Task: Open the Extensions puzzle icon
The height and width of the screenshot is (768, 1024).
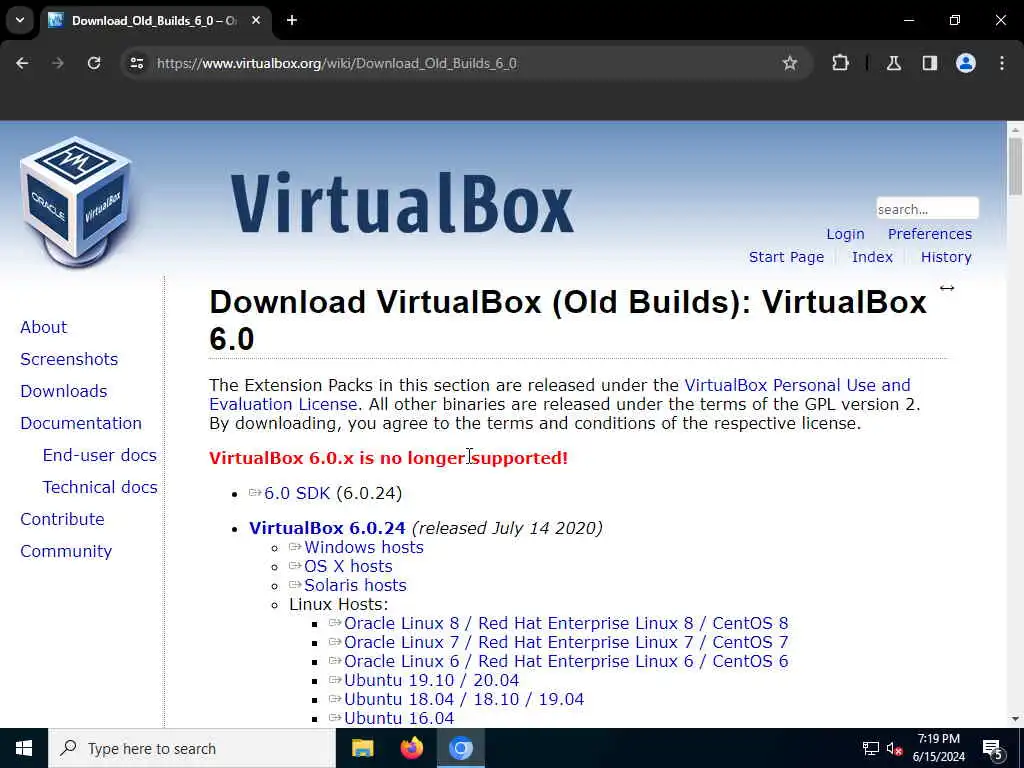Action: point(840,63)
